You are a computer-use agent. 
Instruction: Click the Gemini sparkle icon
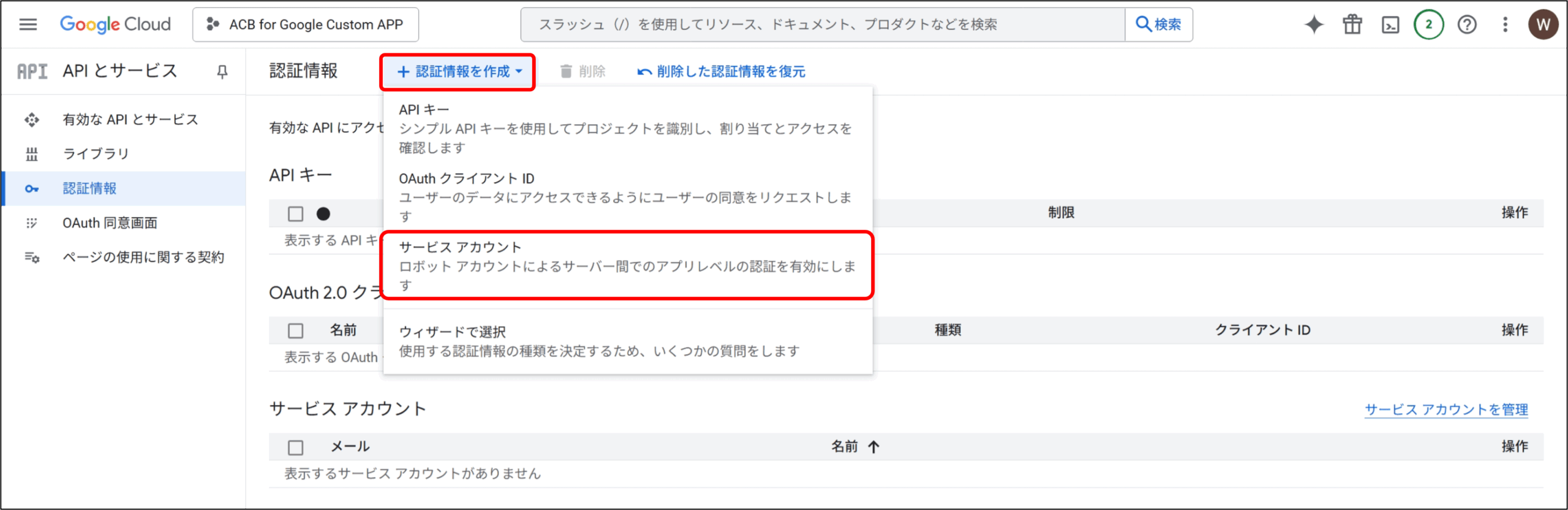[1313, 25]
